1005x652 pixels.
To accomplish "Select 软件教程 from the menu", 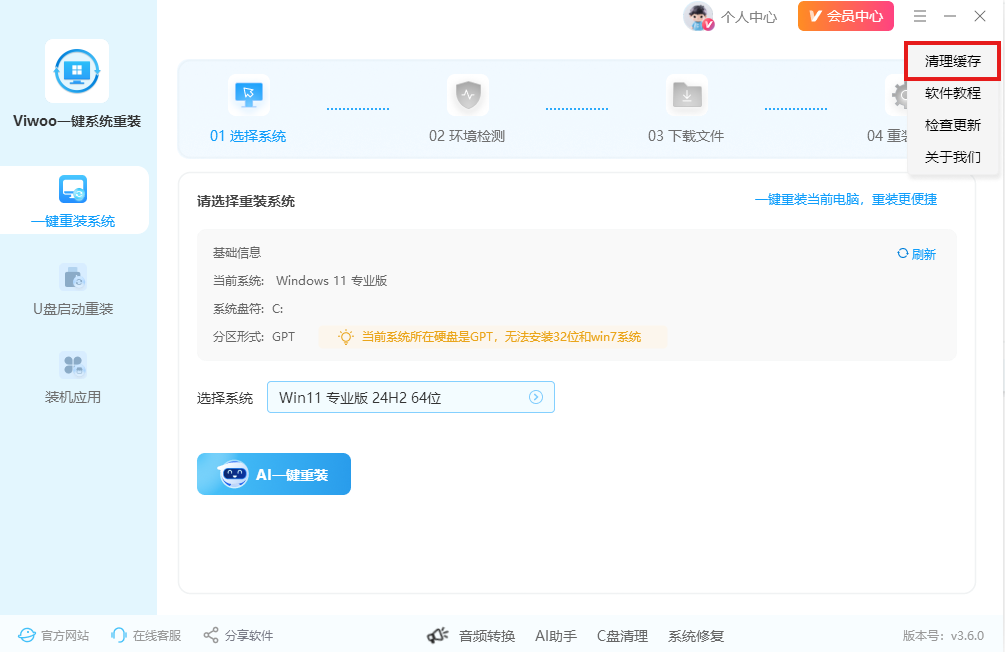I will (952, 94).
